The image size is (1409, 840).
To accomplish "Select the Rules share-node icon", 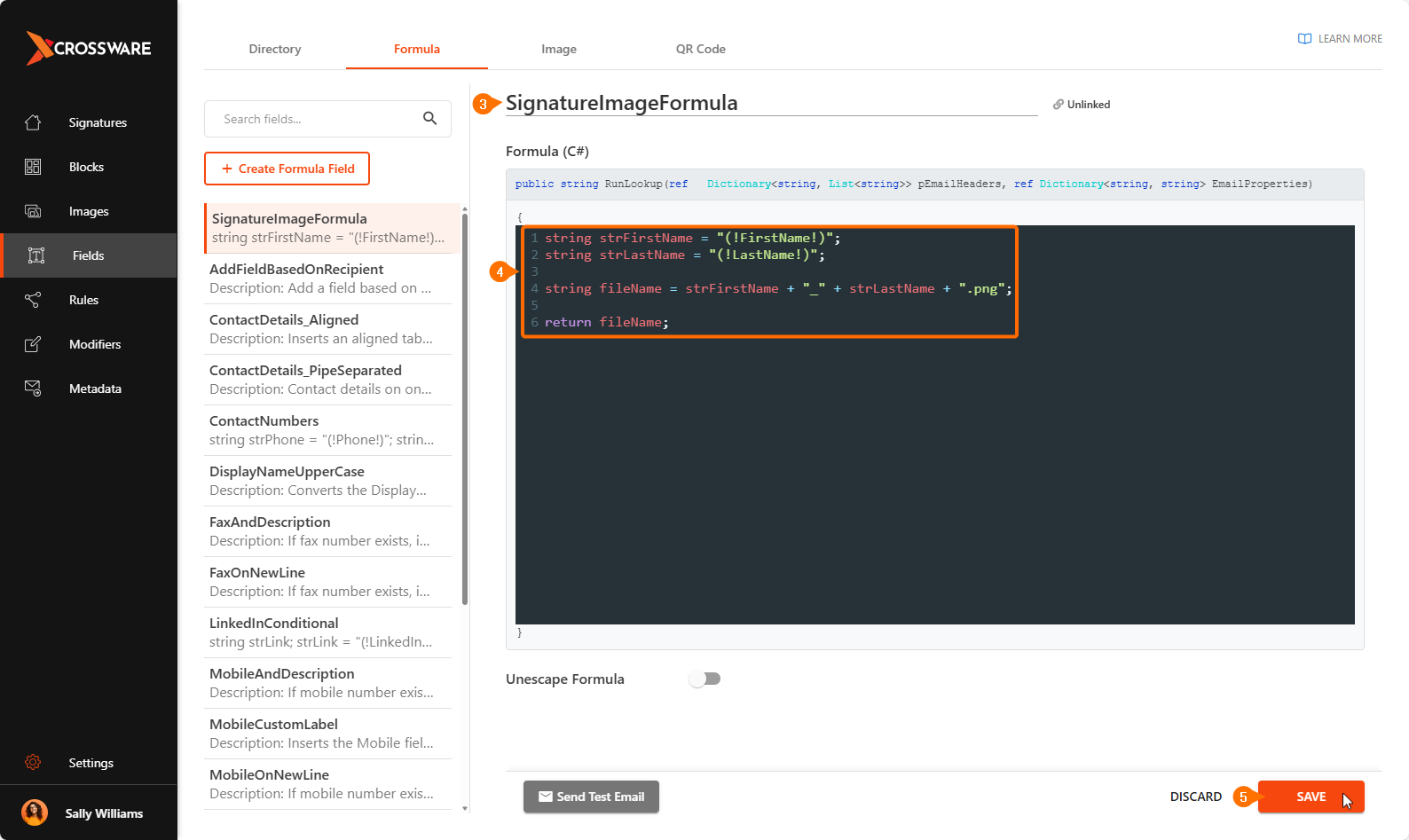I will (x=33, y=300).
